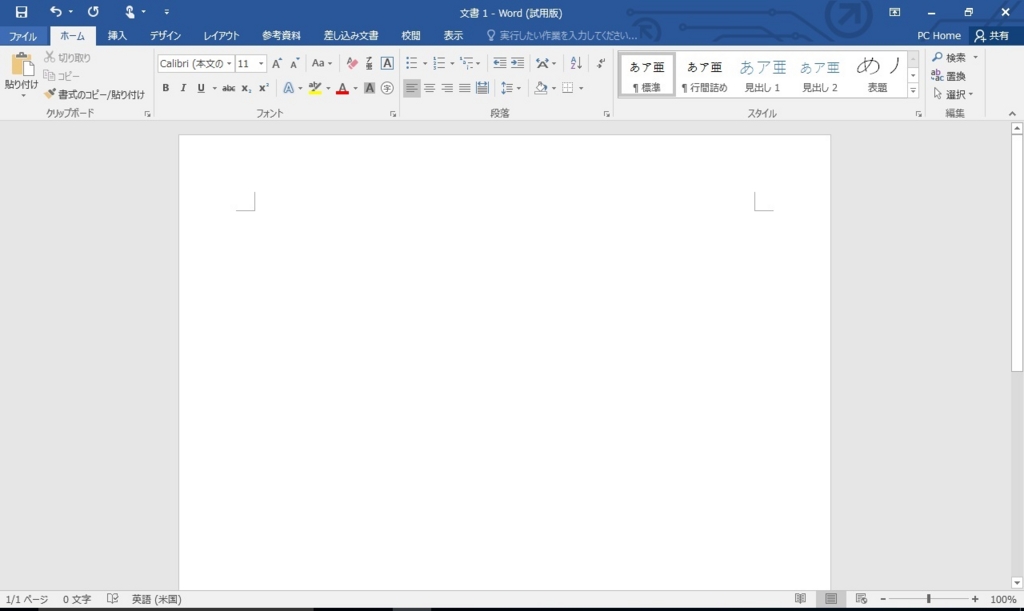This screenshot has width=1024, height=611.
Task: Switch to the デザイン tab
Action: click(165, 35)
